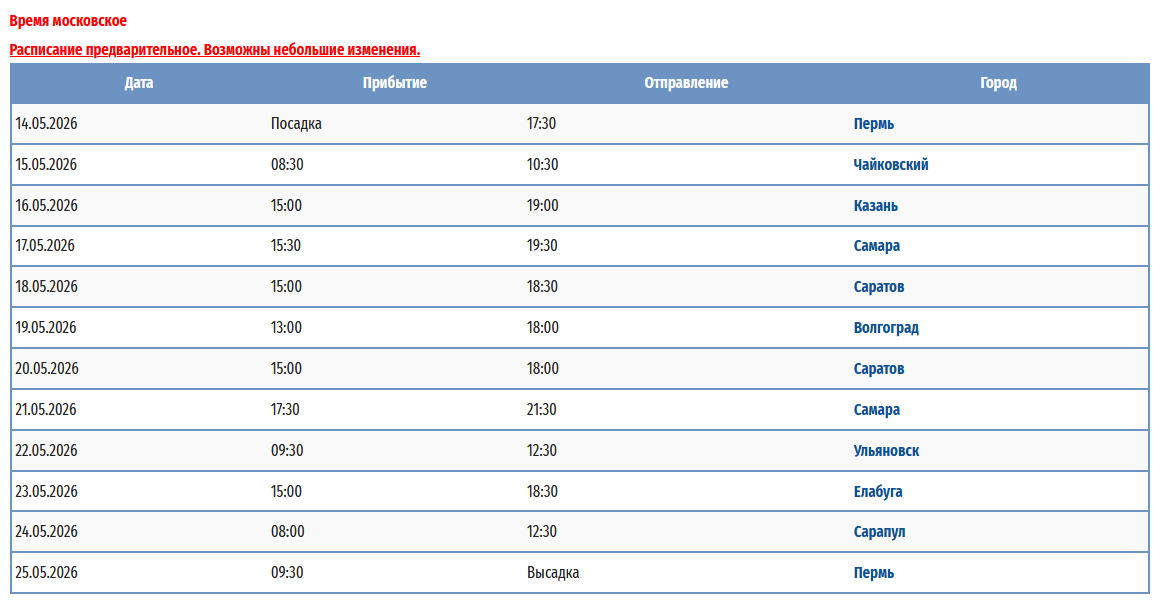Click the red preliminary schedule notice link
The height and width of the screenshot is (600, 1159).
click(214, 50)
